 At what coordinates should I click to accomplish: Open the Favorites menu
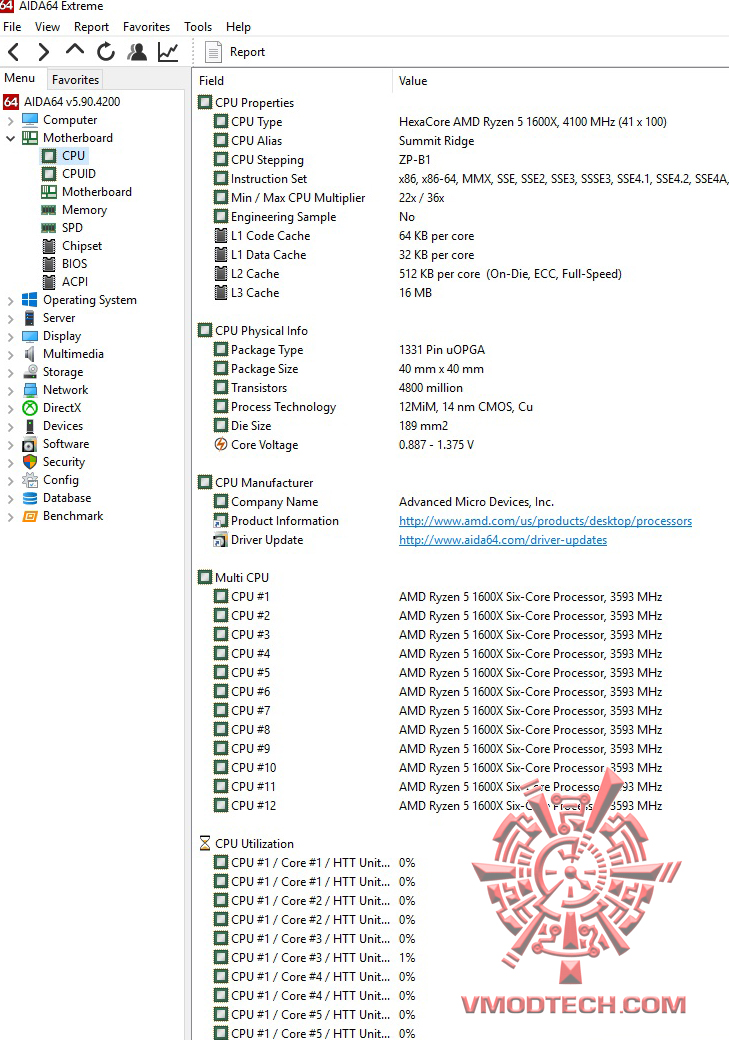coord(147,27)
